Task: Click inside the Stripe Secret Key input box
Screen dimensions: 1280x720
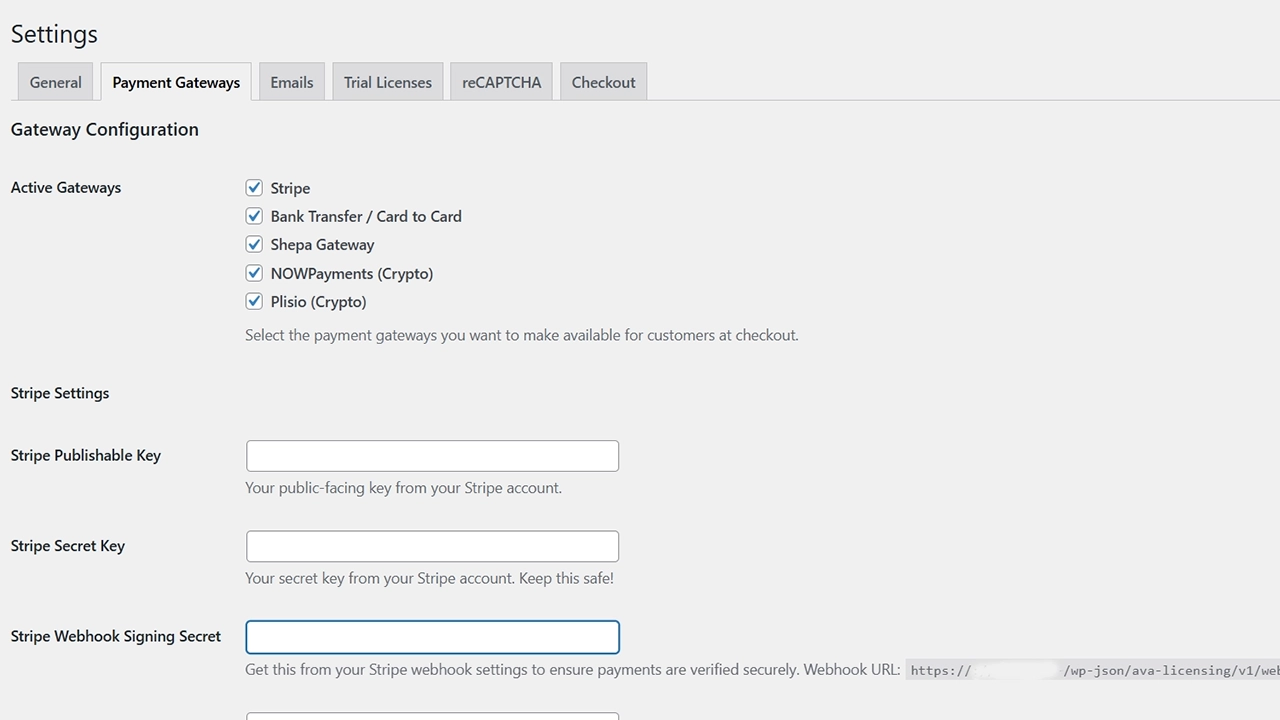Action: (432, 546)
